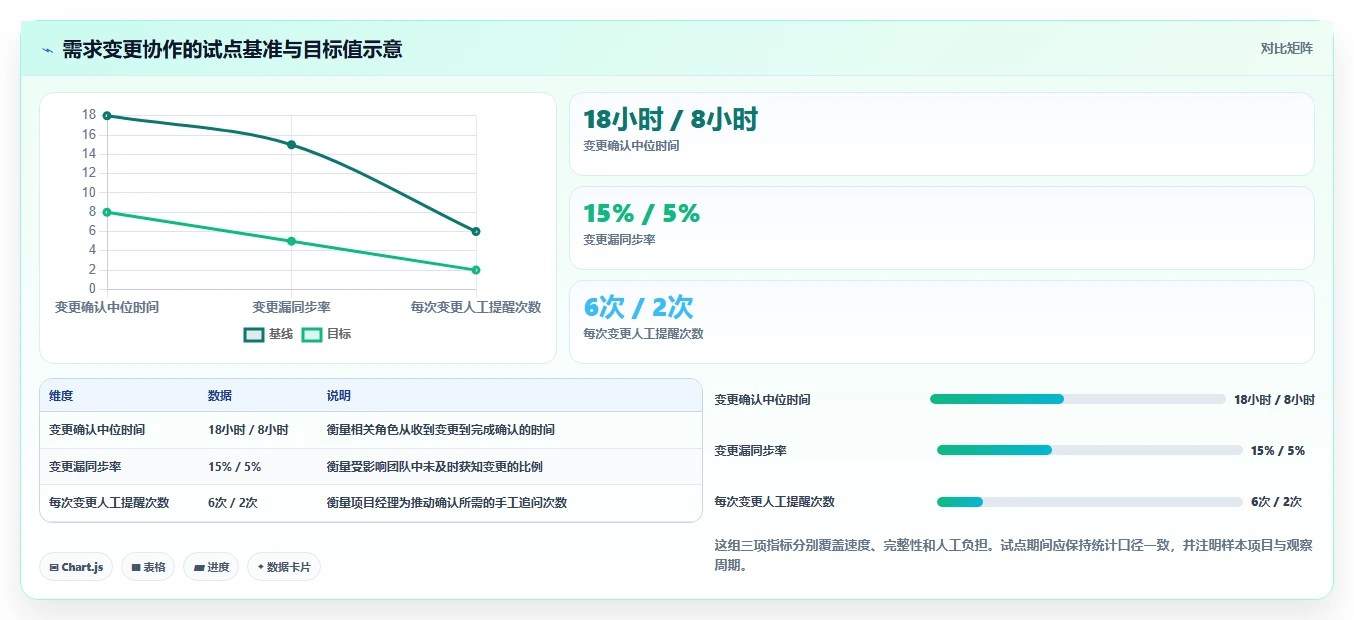Click table cell 18小时 / 8小时
The image size is (1354, 620).
[248, 430]
